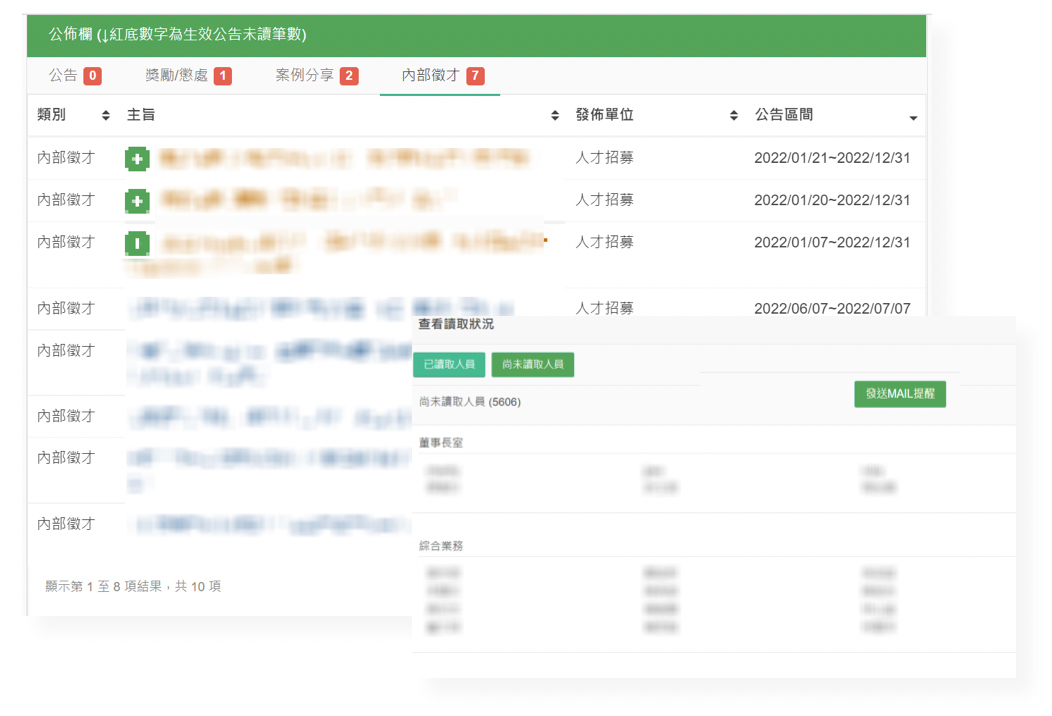The image size is (1052, 716).
Task: Sort by 主旨 using its sort arrows
Action: point(555,116)
